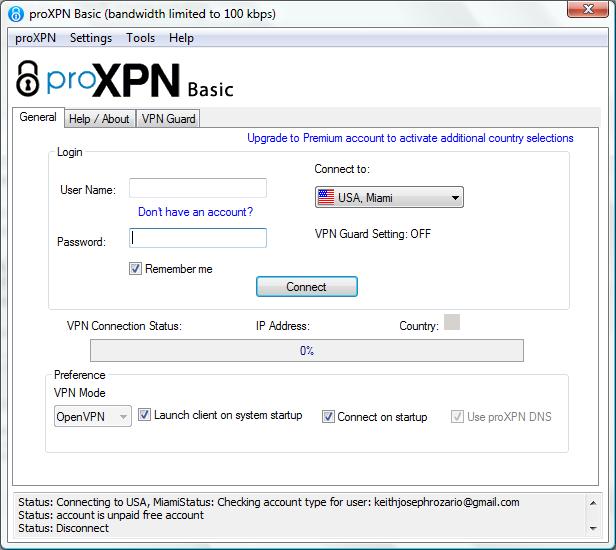The image size is (616, 550).
Task: Click the Connect button
Action: [x=307, y=287]
